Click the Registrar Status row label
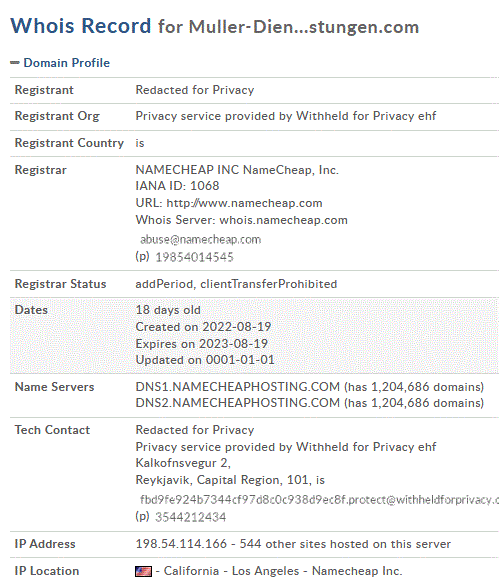 coord(61,284)
